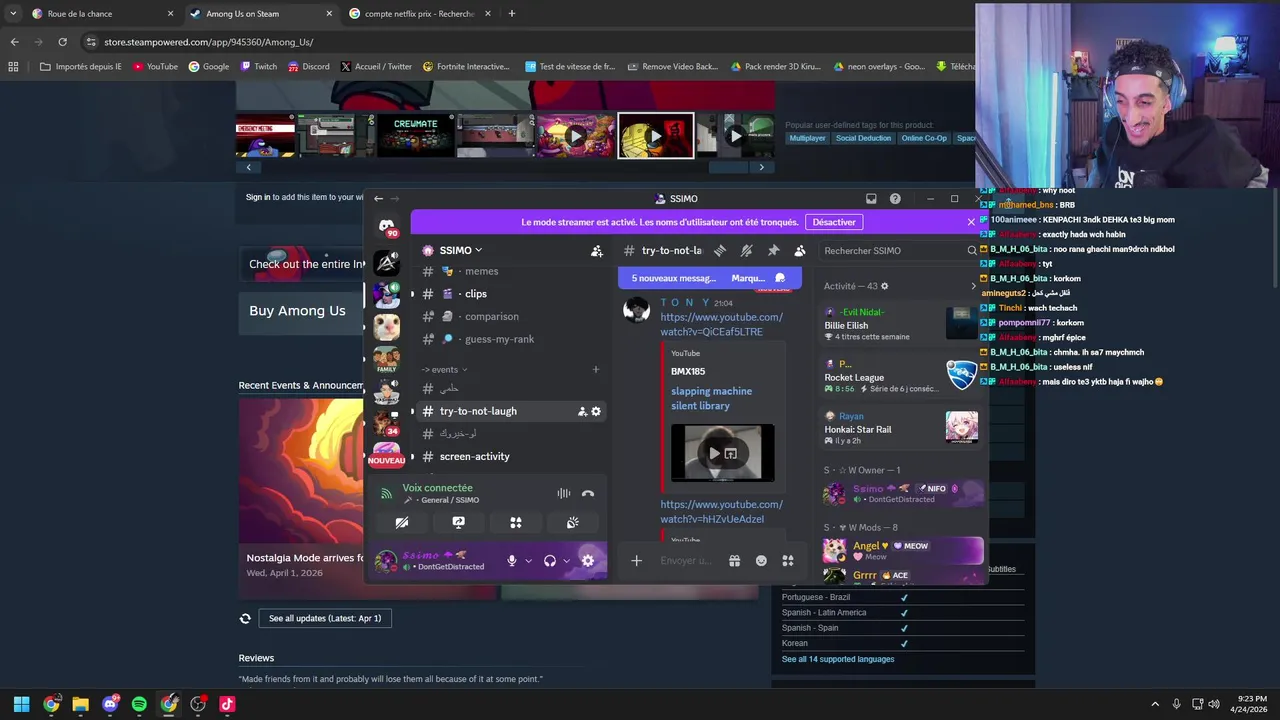Click attach plus button in message box
This screenshot has width=1280, height=720.
(x=636, y=561)
